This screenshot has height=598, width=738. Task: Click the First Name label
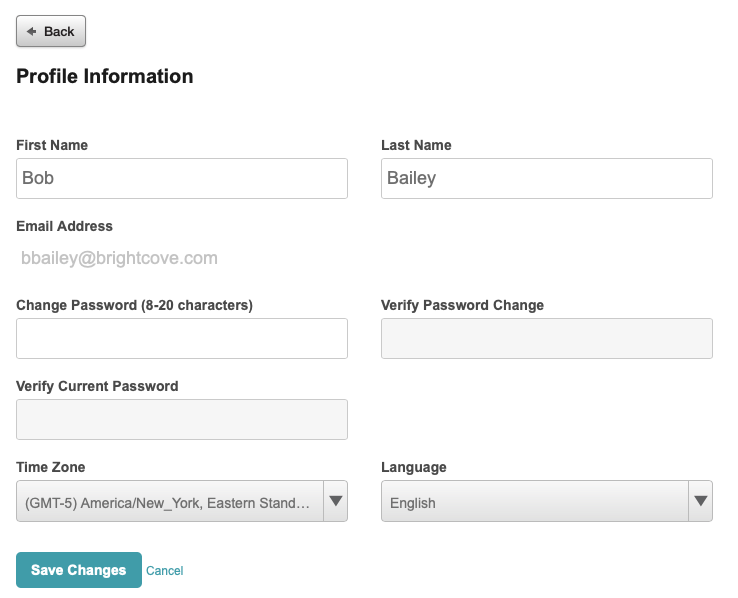point(52,145)
